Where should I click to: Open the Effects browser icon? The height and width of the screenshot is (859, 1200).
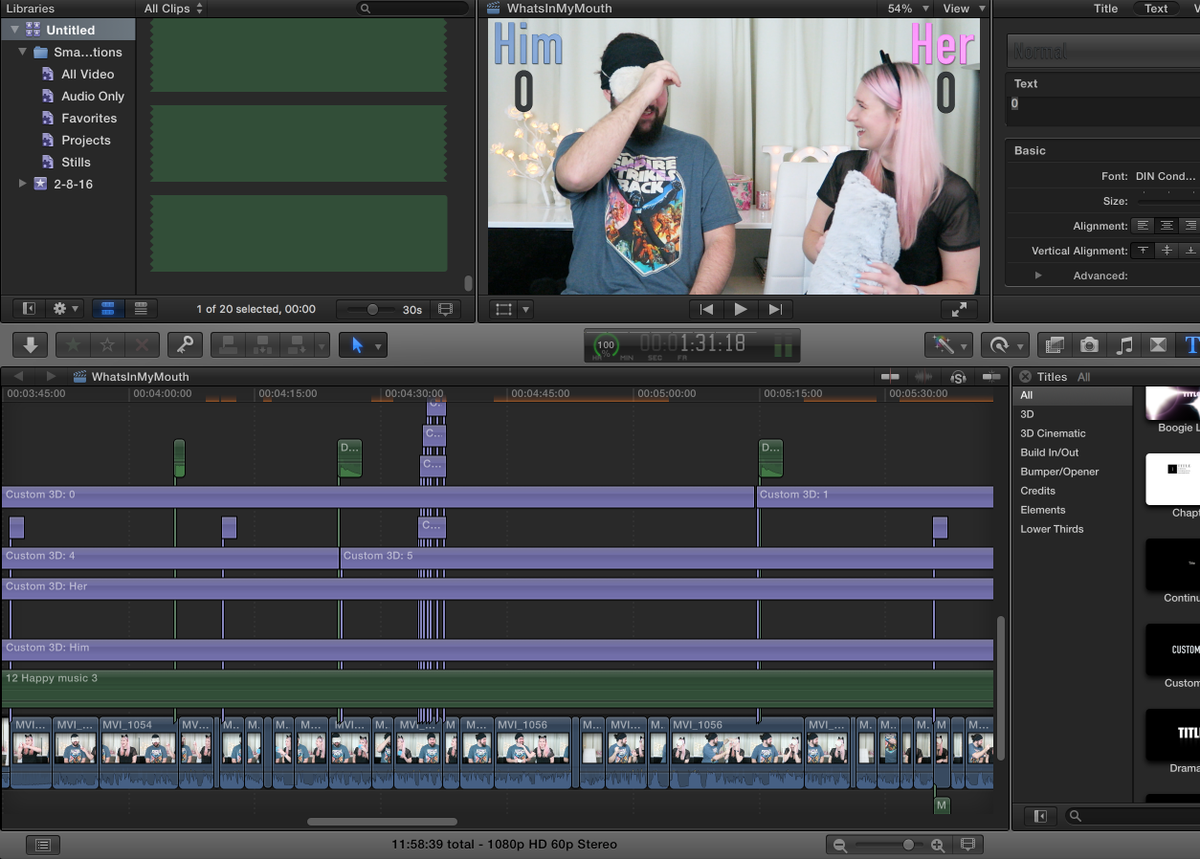[x=1054, y=345]
